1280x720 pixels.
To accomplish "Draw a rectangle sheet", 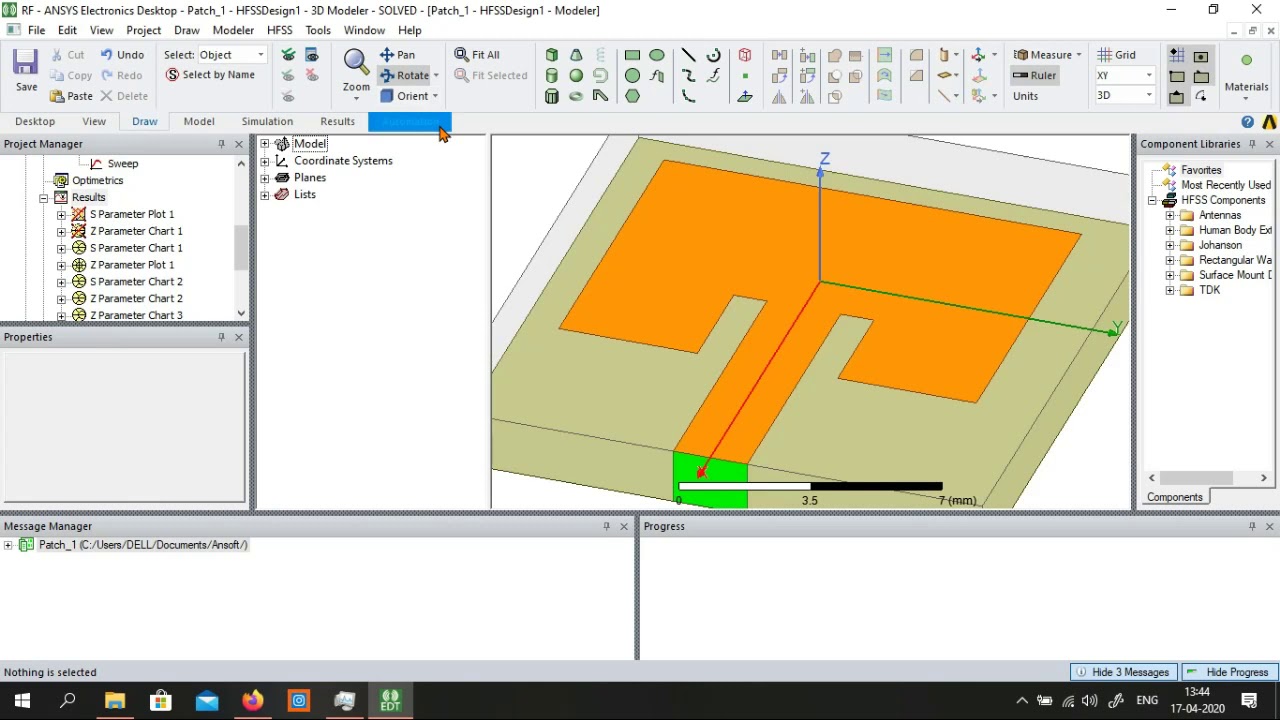I will coord(632,55).
